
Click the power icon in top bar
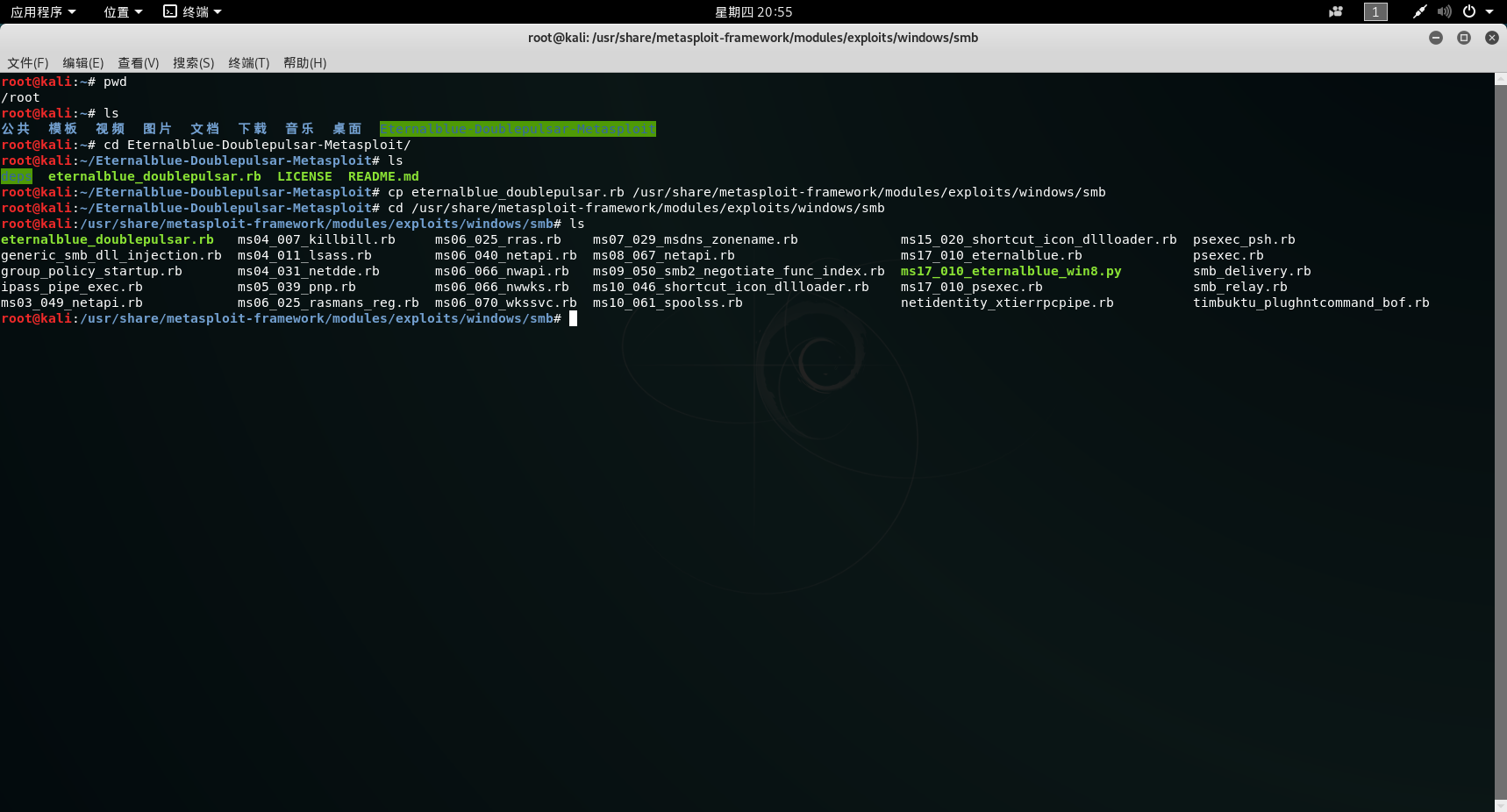click(x=1469, y=11)
